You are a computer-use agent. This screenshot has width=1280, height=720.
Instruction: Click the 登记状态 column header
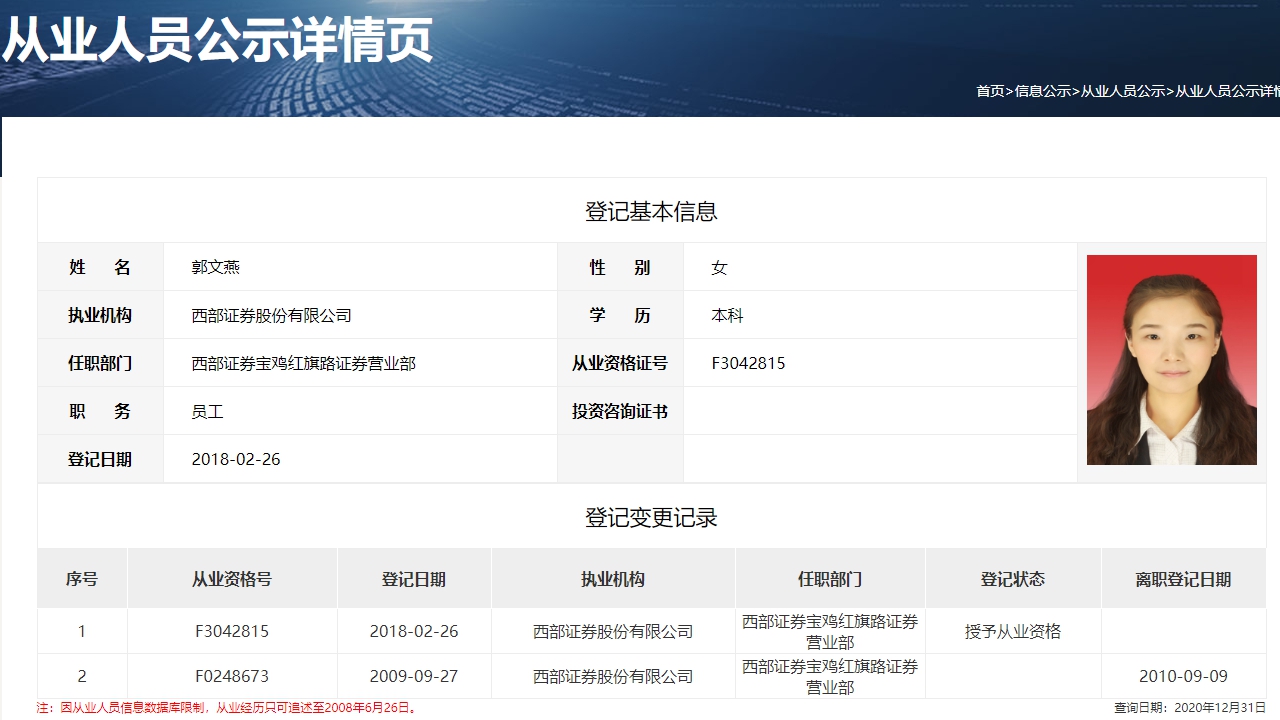[x=1012, y=579]
